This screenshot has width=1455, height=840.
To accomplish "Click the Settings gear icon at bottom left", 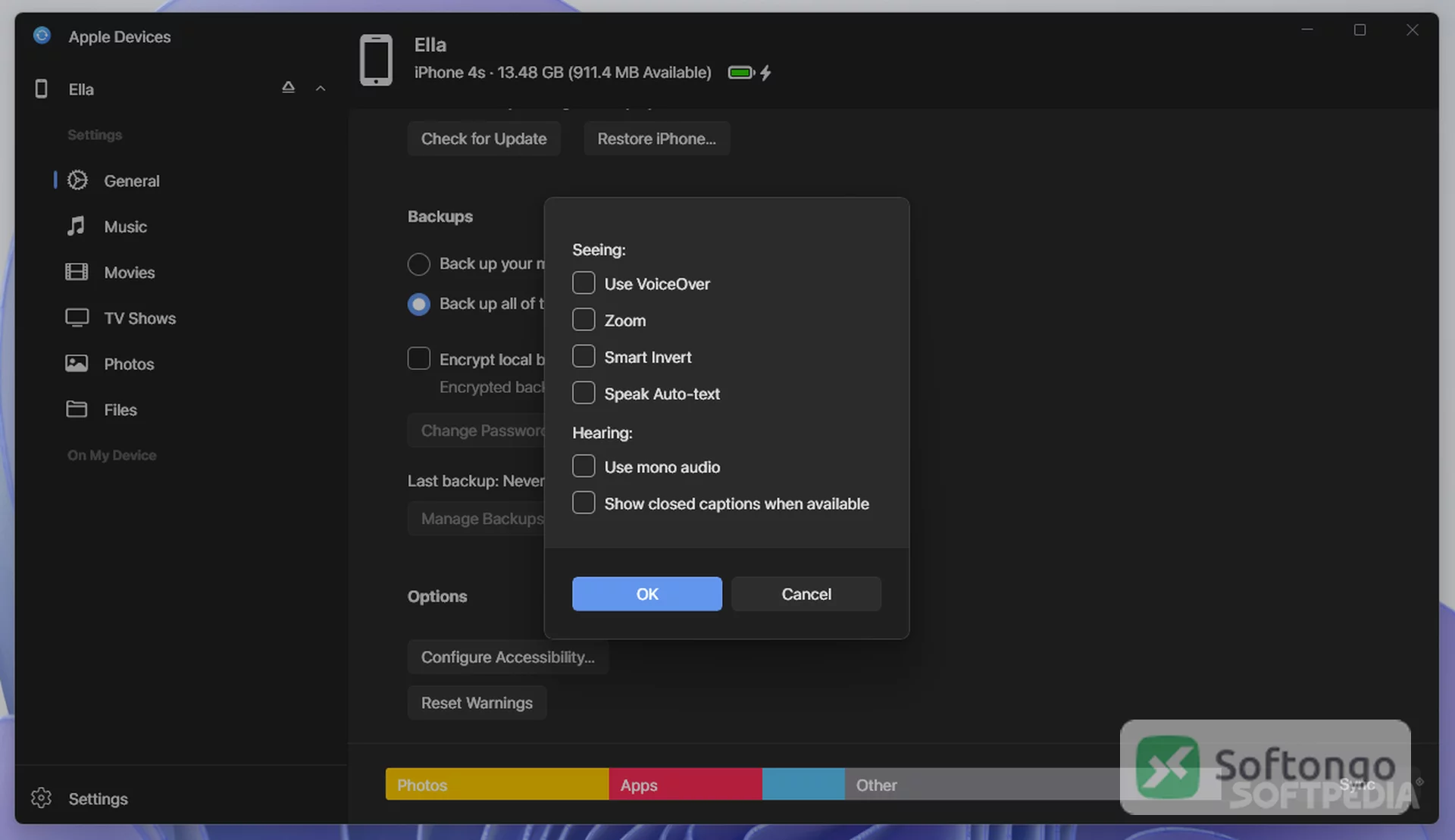I will [x=42, y=798].
